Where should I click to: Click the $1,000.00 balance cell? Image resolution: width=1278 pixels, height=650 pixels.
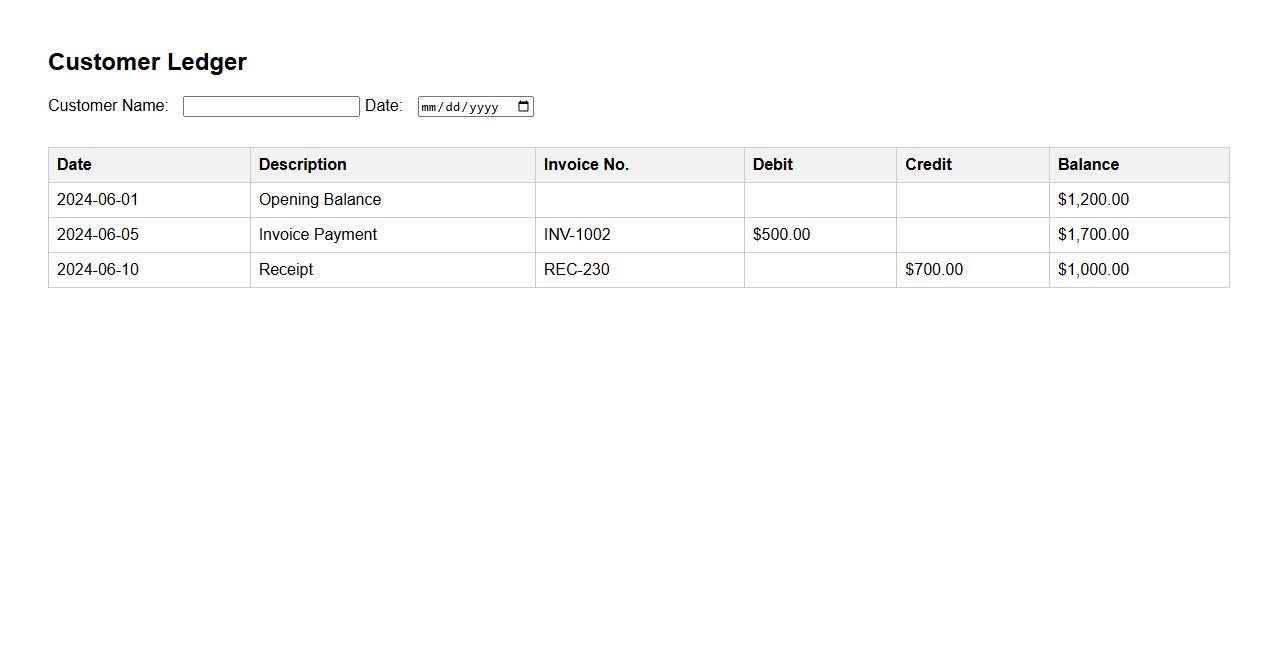coord(1093,270)
